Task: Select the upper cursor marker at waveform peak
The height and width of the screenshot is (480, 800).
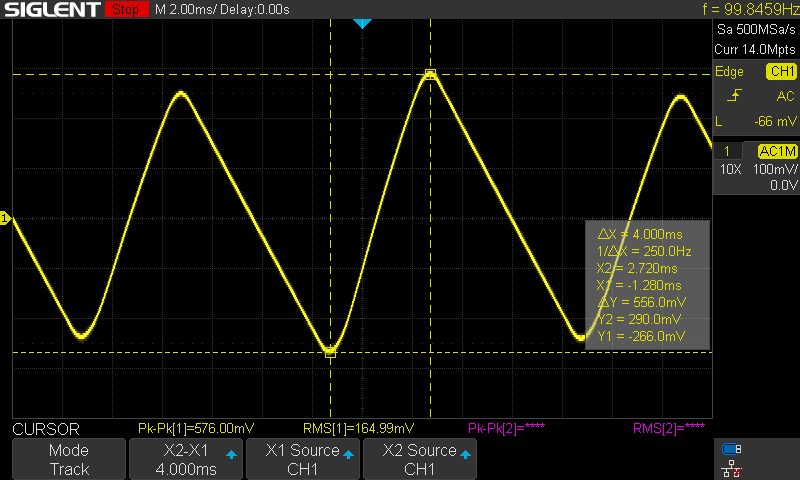Action: 431,74
